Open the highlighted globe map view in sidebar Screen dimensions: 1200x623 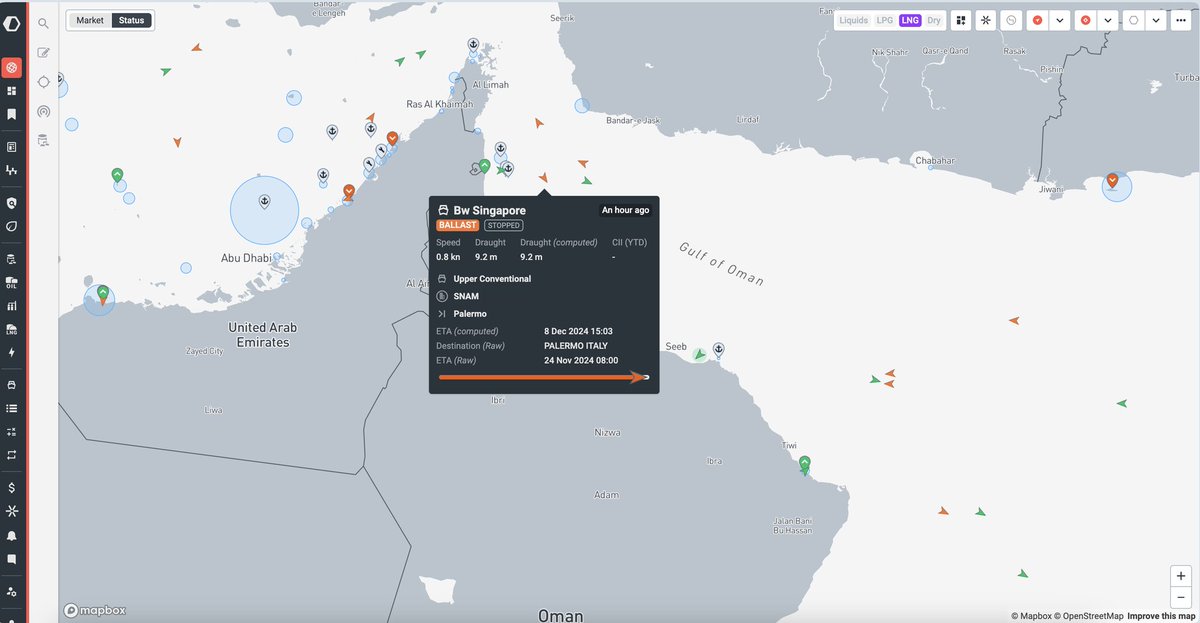click(x=12, y=68)
